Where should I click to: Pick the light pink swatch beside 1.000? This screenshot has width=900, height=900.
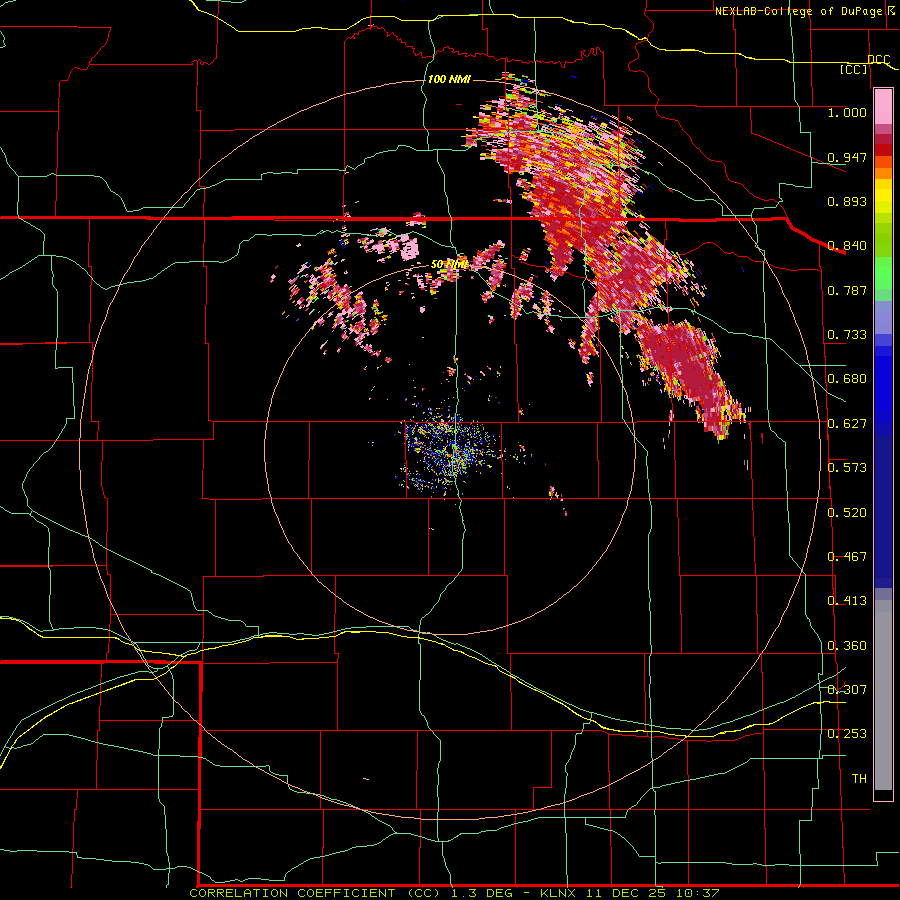pos(883,107)
